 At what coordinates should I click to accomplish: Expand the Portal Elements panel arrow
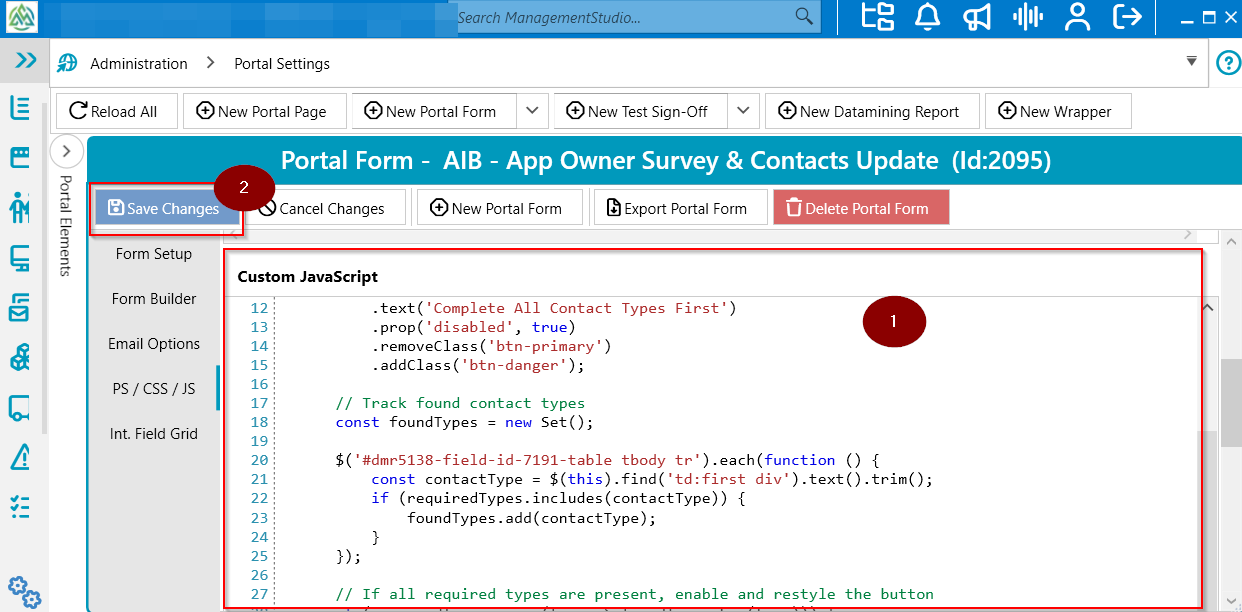[x=66, y=151]
